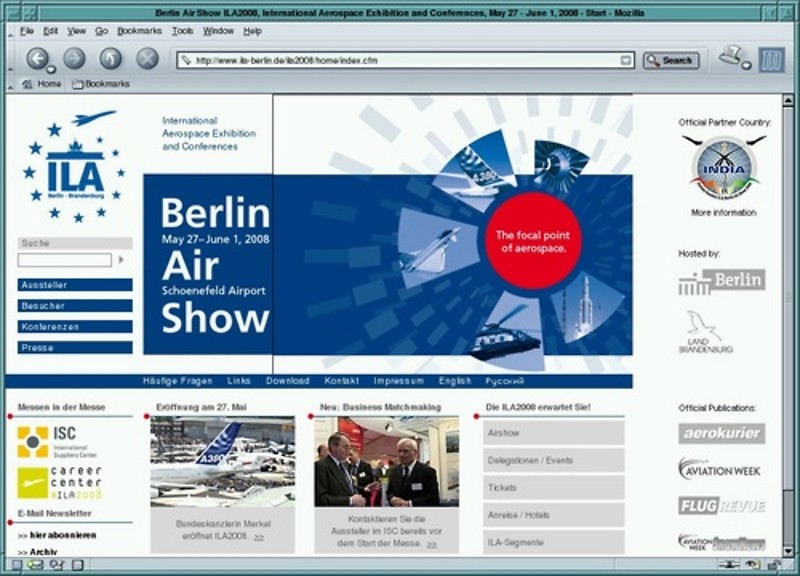
Task: Click the third component icon in status bar
Action: coord(57,565)
